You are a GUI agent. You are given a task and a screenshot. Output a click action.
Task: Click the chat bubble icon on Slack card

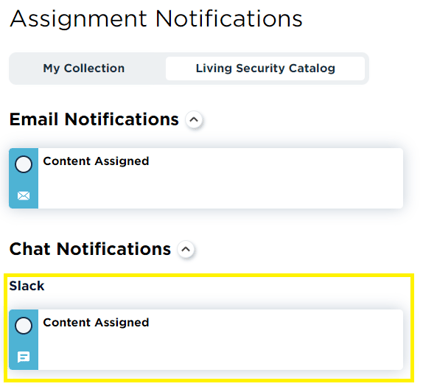click(x=23, y=357)
